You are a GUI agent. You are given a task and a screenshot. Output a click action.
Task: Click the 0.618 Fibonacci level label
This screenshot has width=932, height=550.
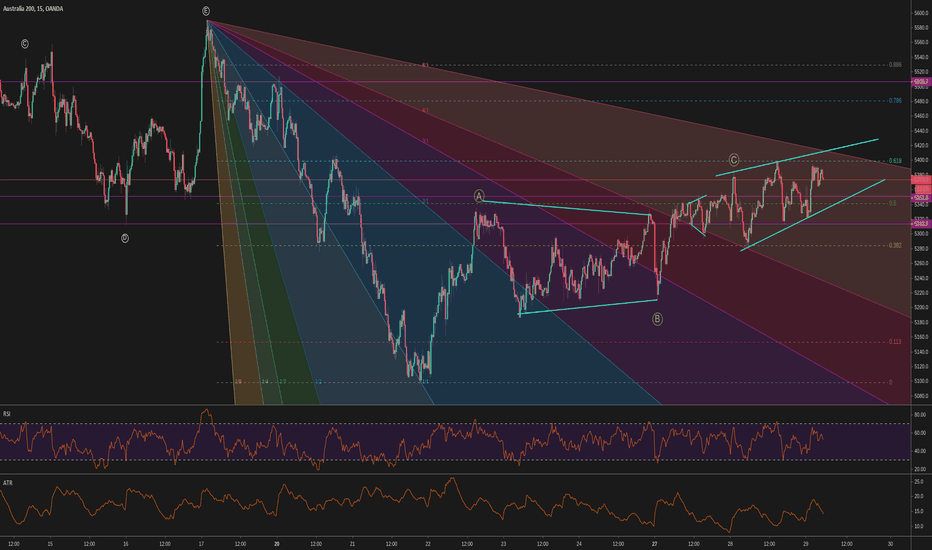point(895,161)
